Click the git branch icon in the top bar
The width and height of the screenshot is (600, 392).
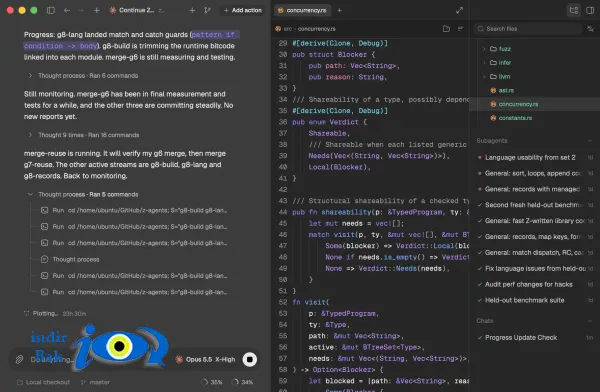(x=207, y=10)
